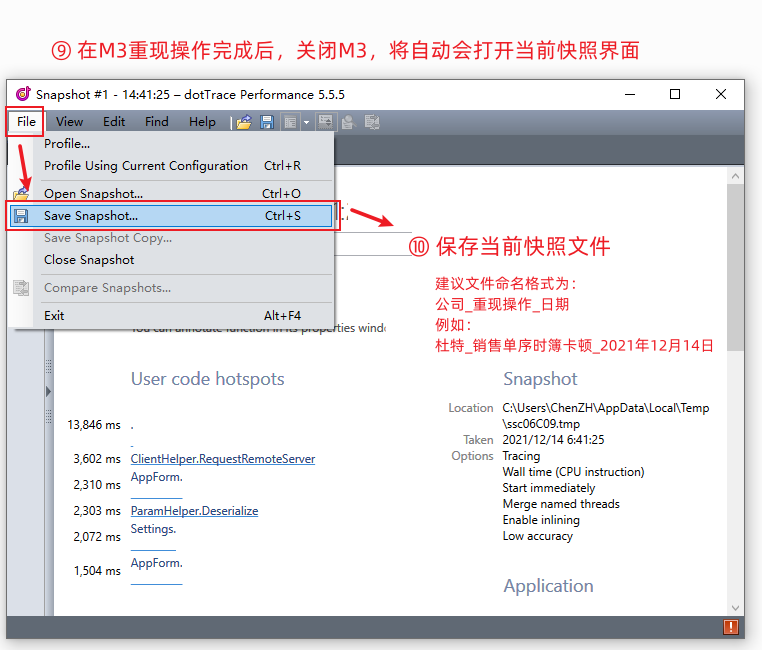Open the Help menu
Screen dimensions: 762x650
[202, 121]
